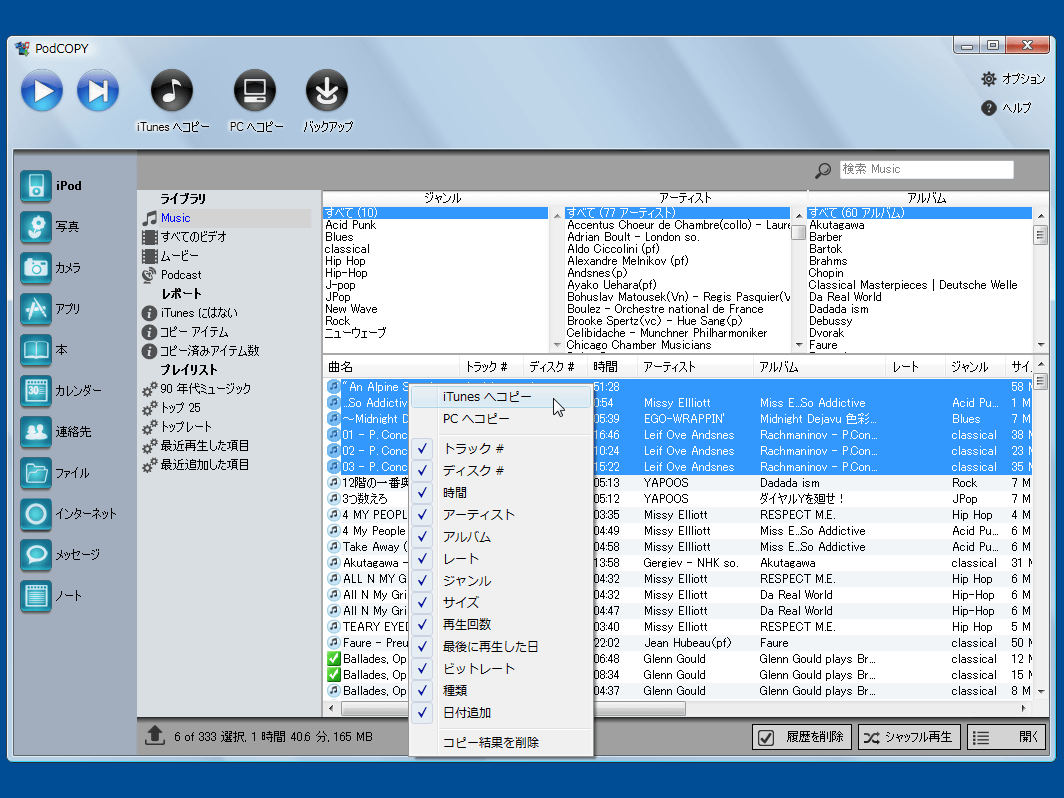Click the 履歴を削除 button
This screenshot has height=798, width=1064.
pyautogui.click(x=803, y=737)
